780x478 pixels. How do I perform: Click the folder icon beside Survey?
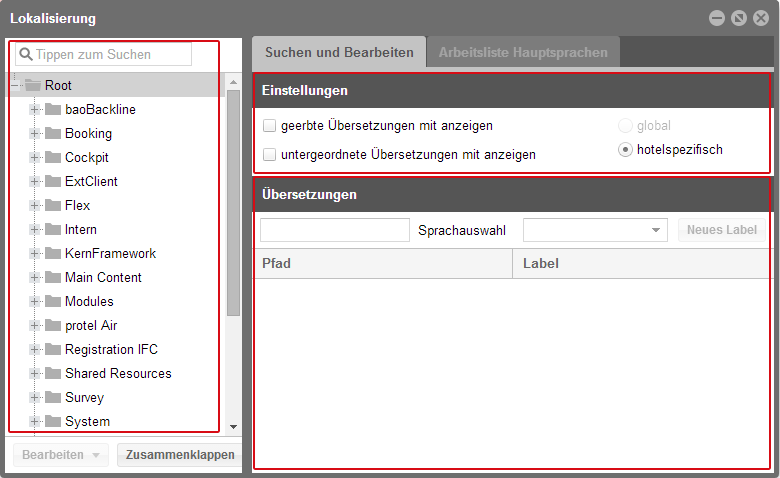coord(53,397)
